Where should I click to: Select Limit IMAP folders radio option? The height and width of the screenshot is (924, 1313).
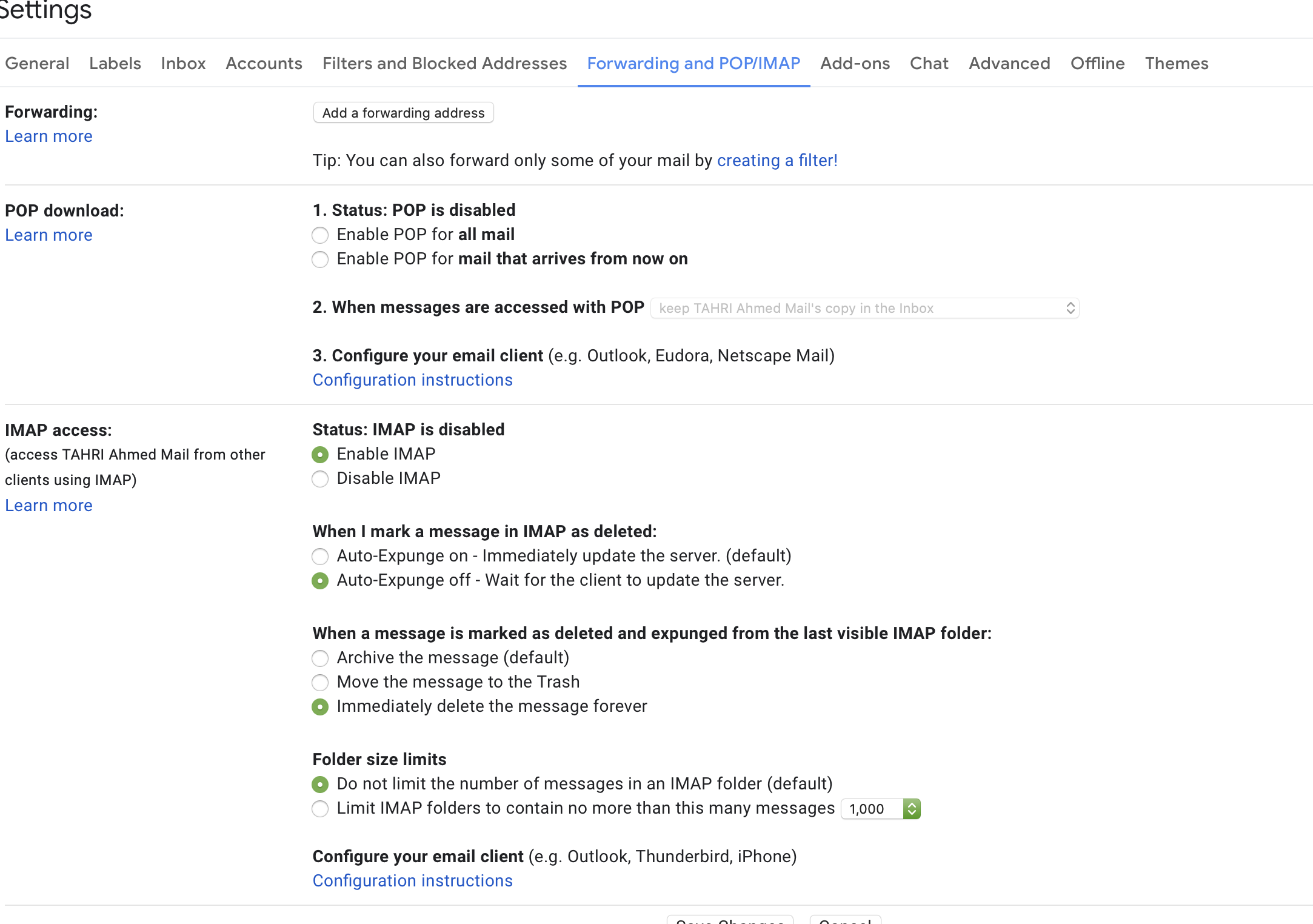(x=320, y=809)
